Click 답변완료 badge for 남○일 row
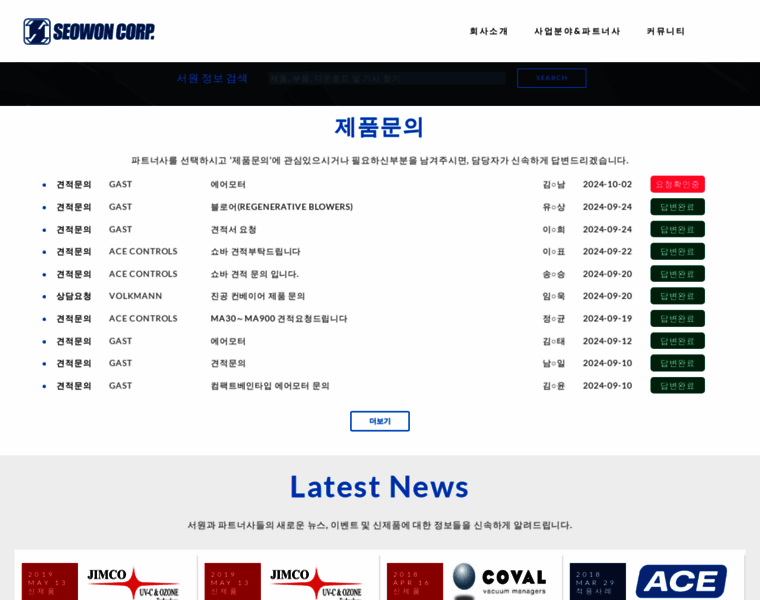Screen dimensions: 760x600 tap(677, 363)
